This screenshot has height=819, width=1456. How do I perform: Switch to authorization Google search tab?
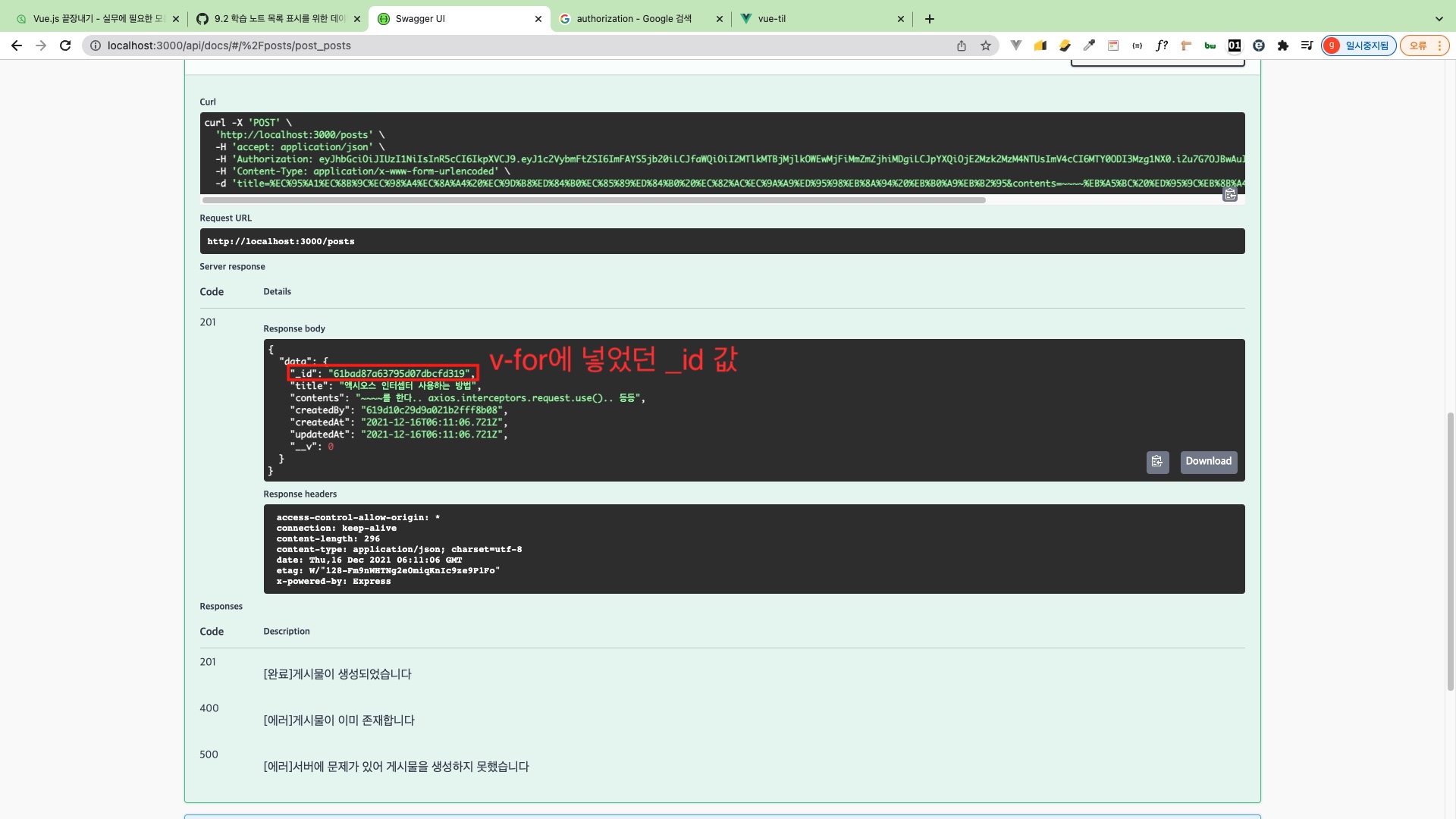click(x=633, y=19)
